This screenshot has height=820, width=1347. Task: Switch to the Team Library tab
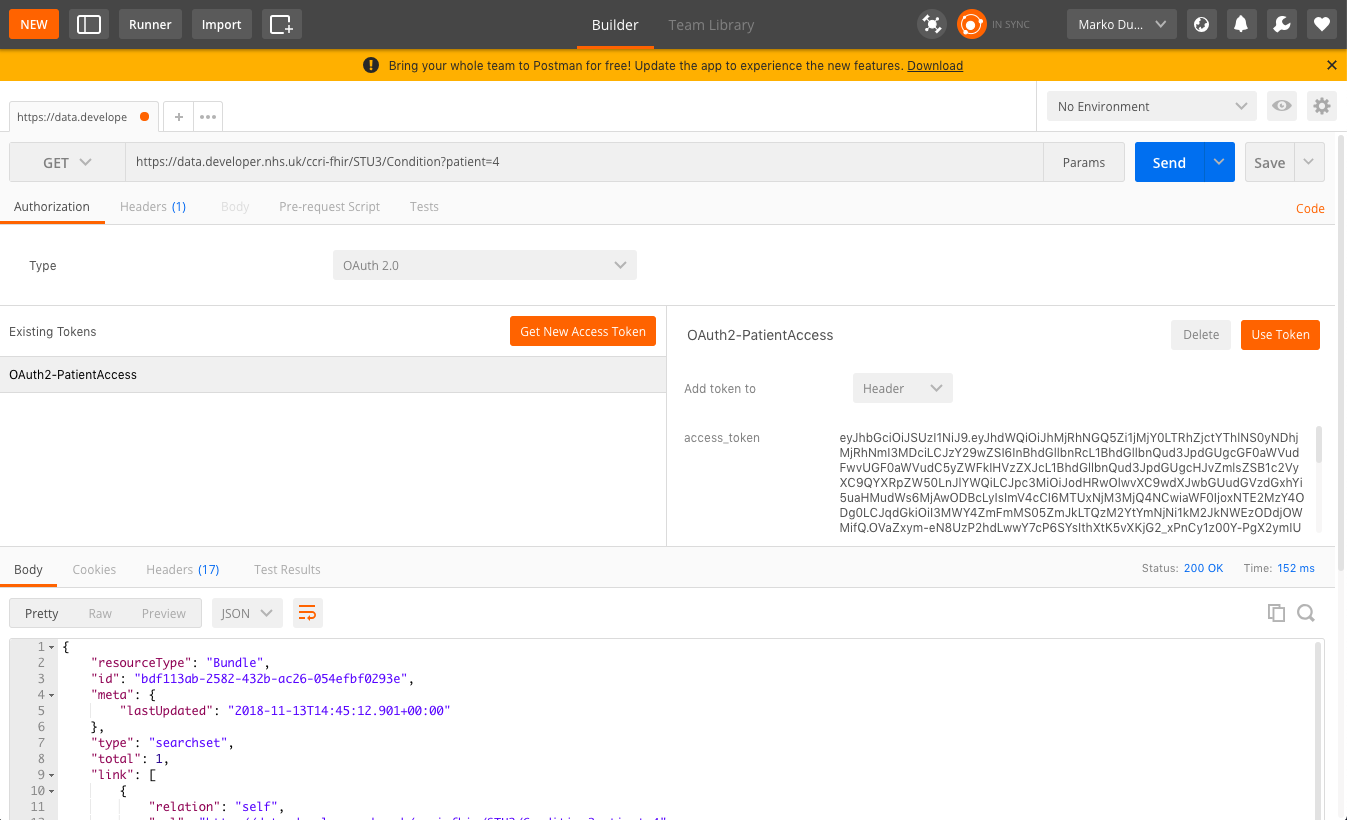click(x=711, y=25)
